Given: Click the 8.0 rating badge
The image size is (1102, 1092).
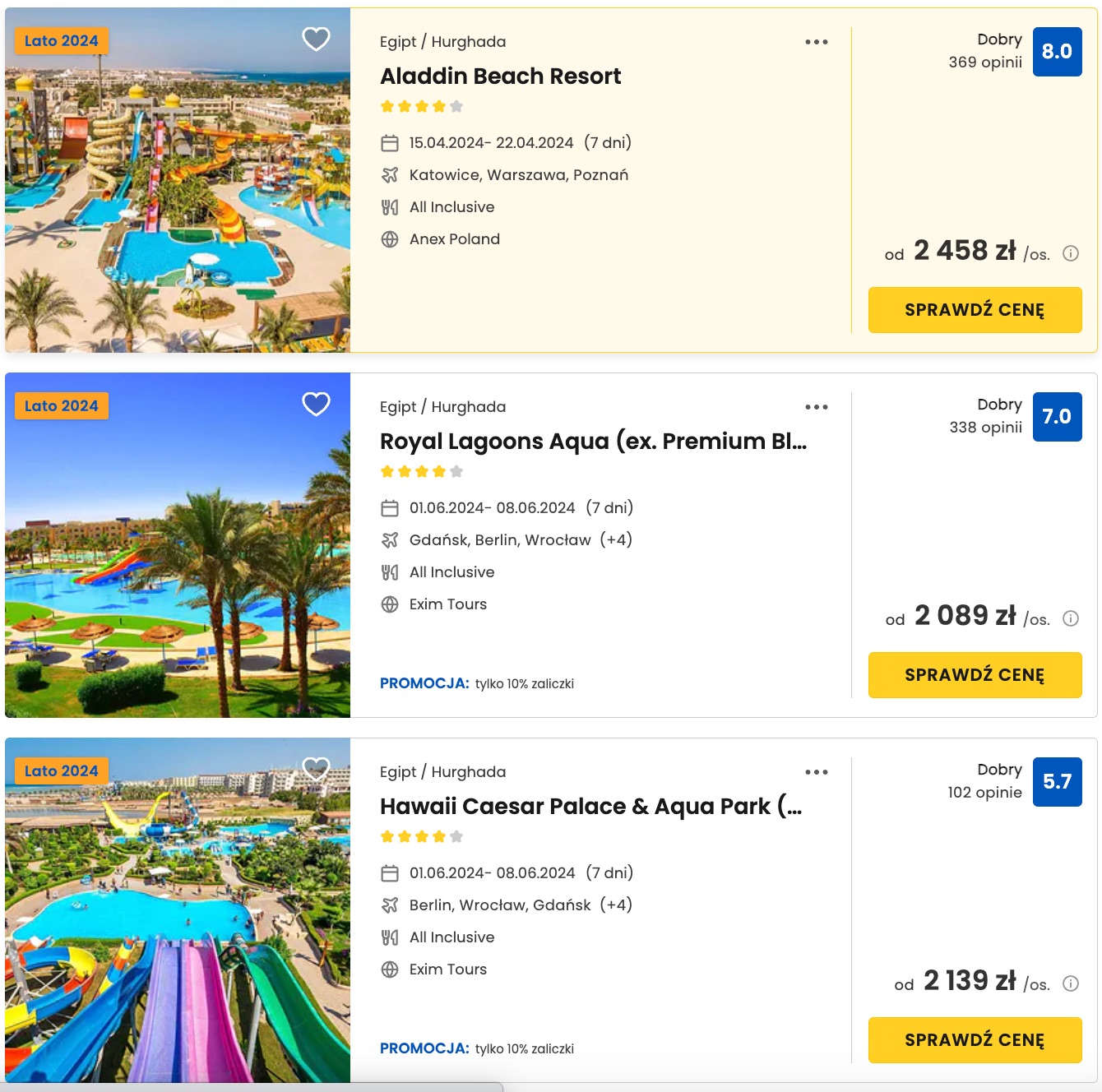Looking at the screenshot, I should click(x=1057, y=52).
